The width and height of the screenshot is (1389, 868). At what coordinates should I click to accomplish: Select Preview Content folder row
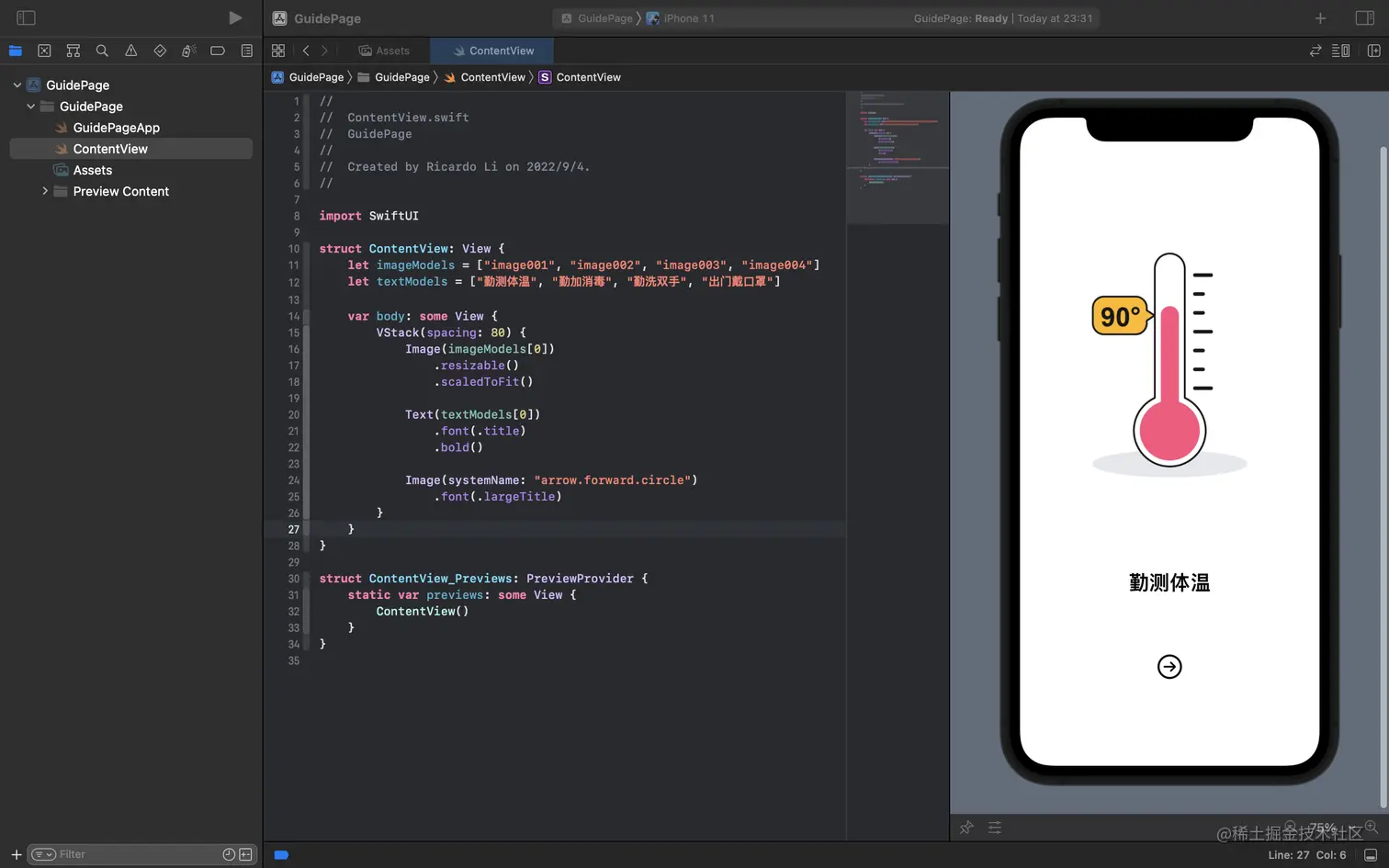[130, 191]
